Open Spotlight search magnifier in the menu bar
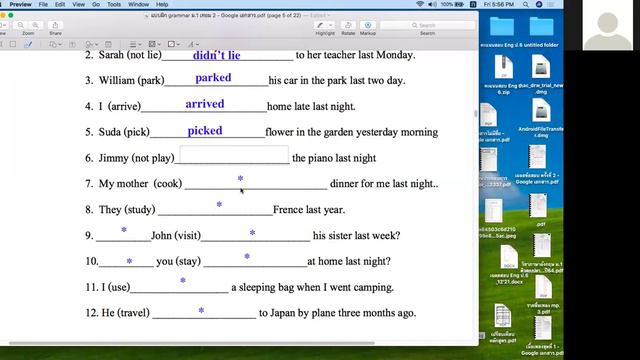The image size is (640, 360). pyautogui.click(x=526, y=4)
